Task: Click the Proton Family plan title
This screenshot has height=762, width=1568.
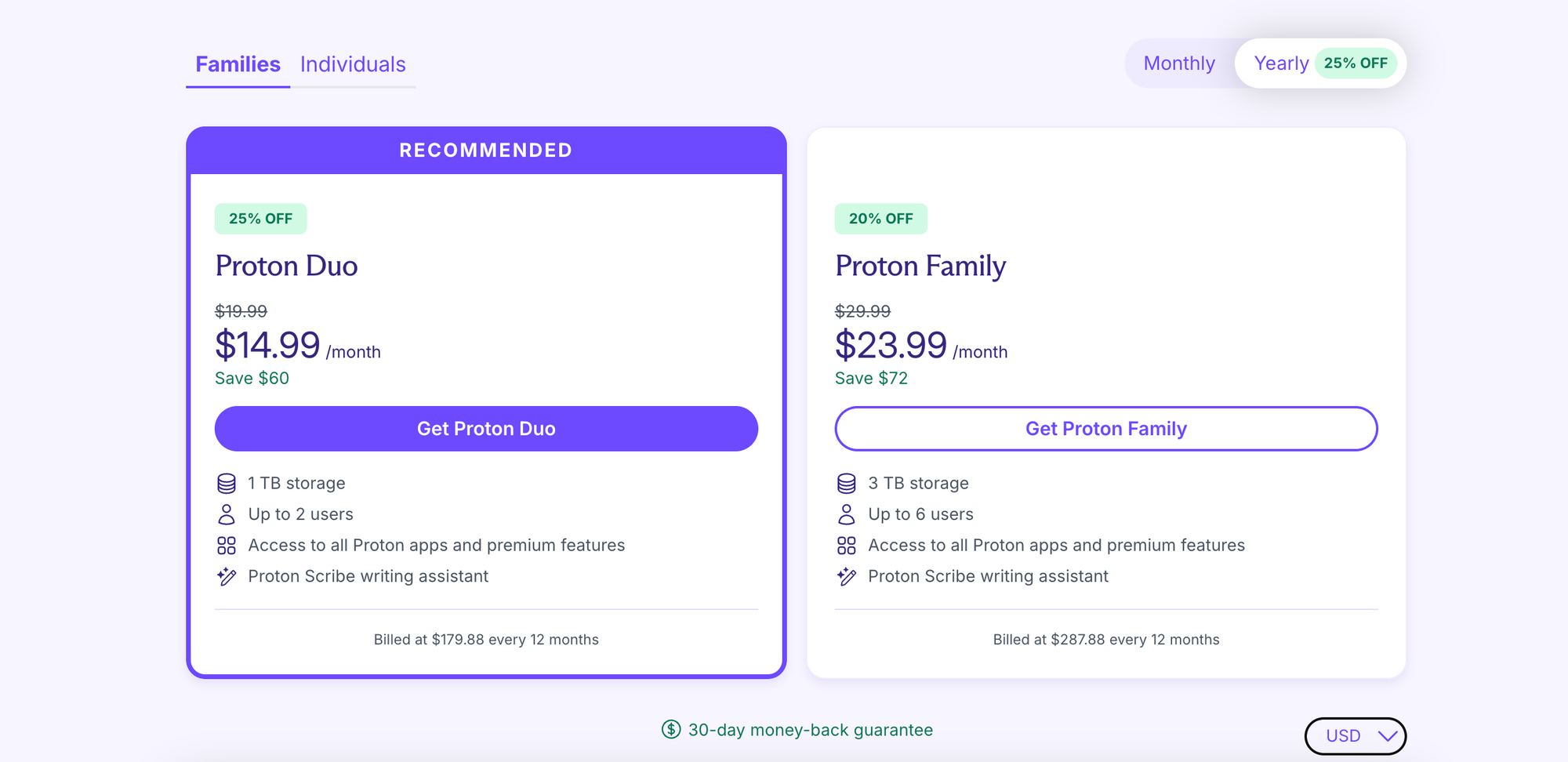Action: [920, 266]
